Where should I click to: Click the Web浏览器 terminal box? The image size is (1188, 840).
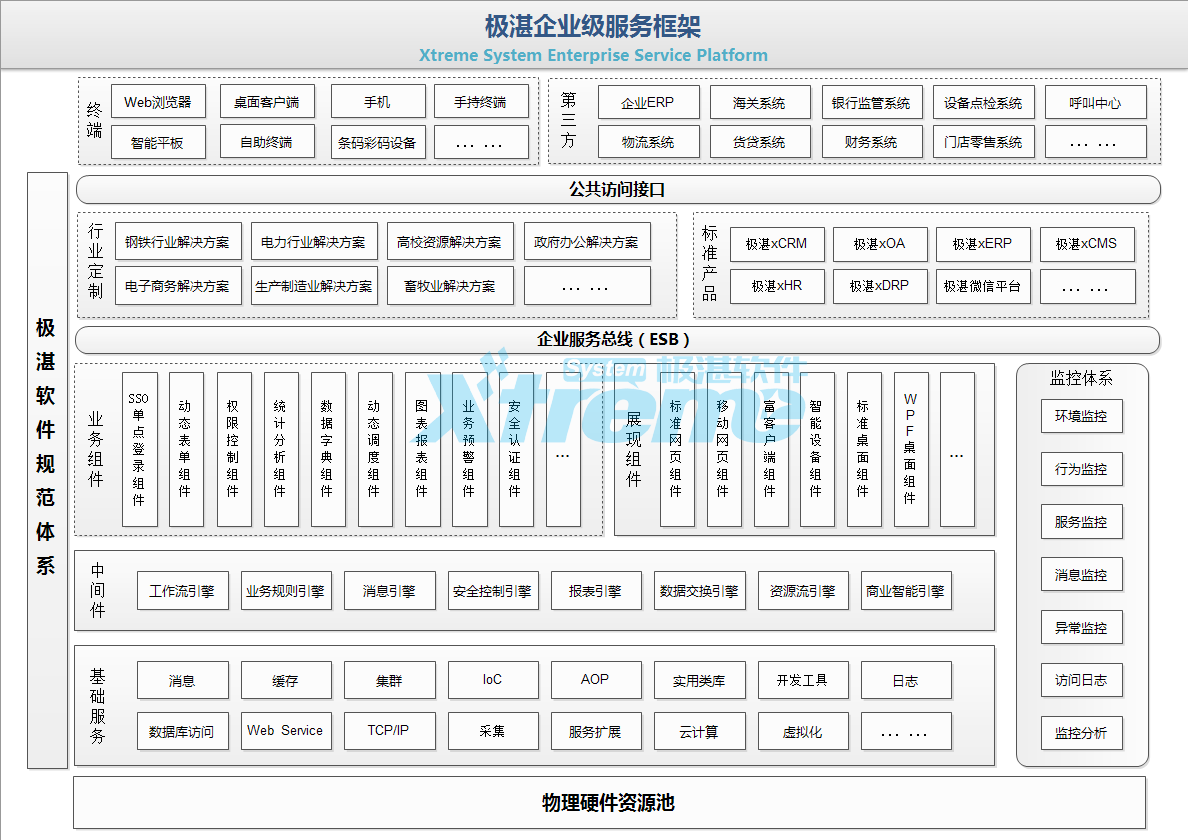click(158, 102)
